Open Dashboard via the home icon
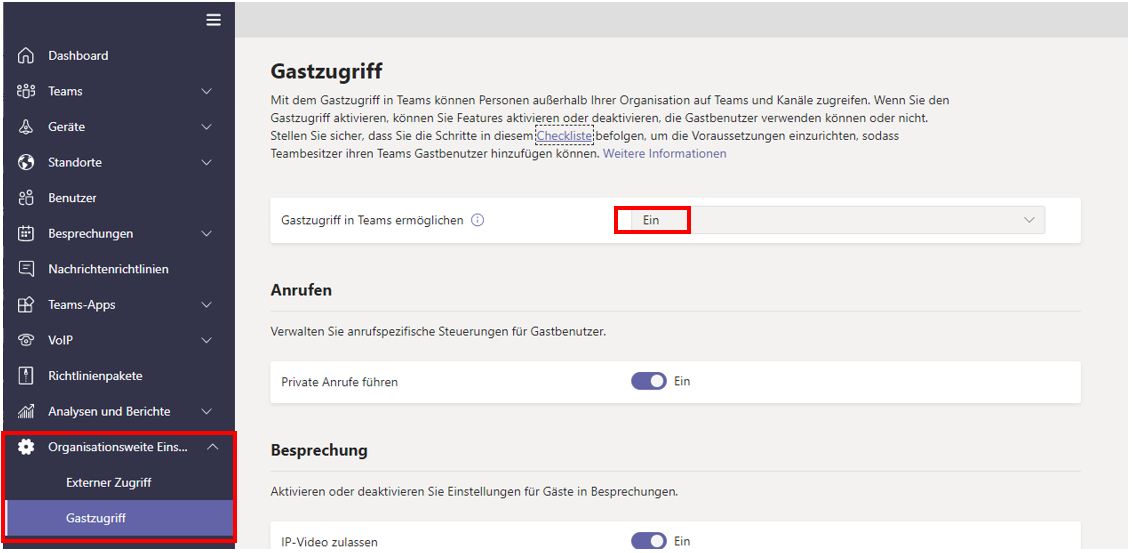This screenshot has width=1132, height=553. [26, 56]
